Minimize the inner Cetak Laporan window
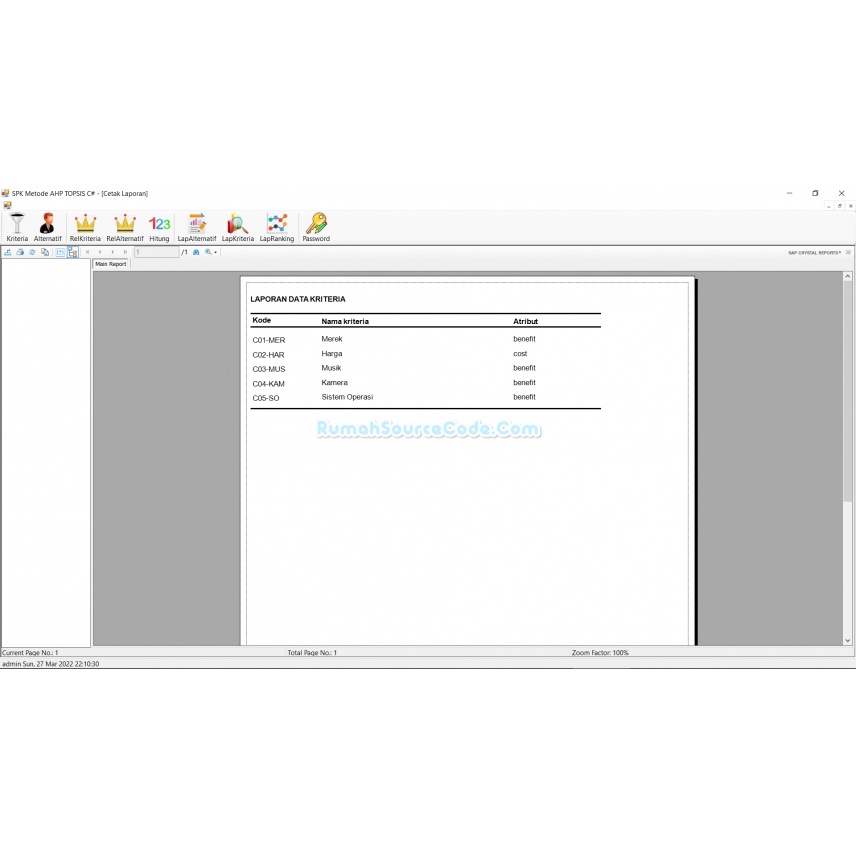Viewport: 856px width, 856px height. point(829,206)
